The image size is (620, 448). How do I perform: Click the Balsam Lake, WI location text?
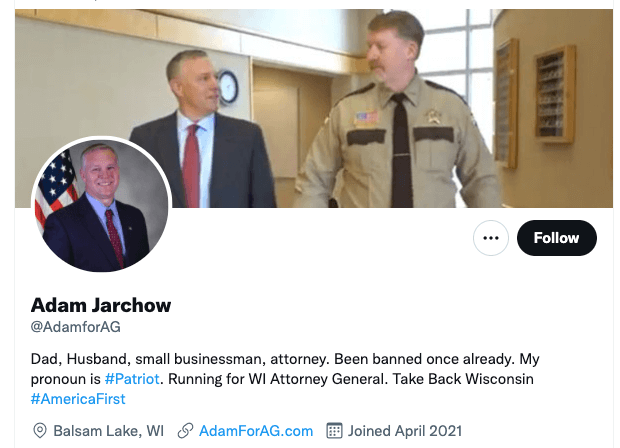click(108, 431)
